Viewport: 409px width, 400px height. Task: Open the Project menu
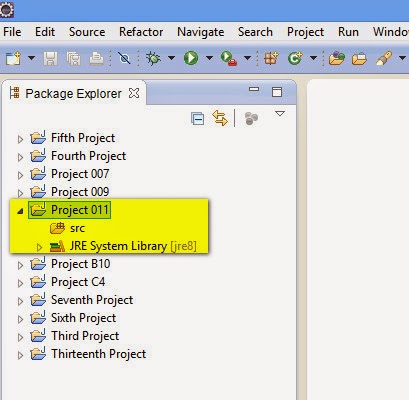tap(305, 32)
